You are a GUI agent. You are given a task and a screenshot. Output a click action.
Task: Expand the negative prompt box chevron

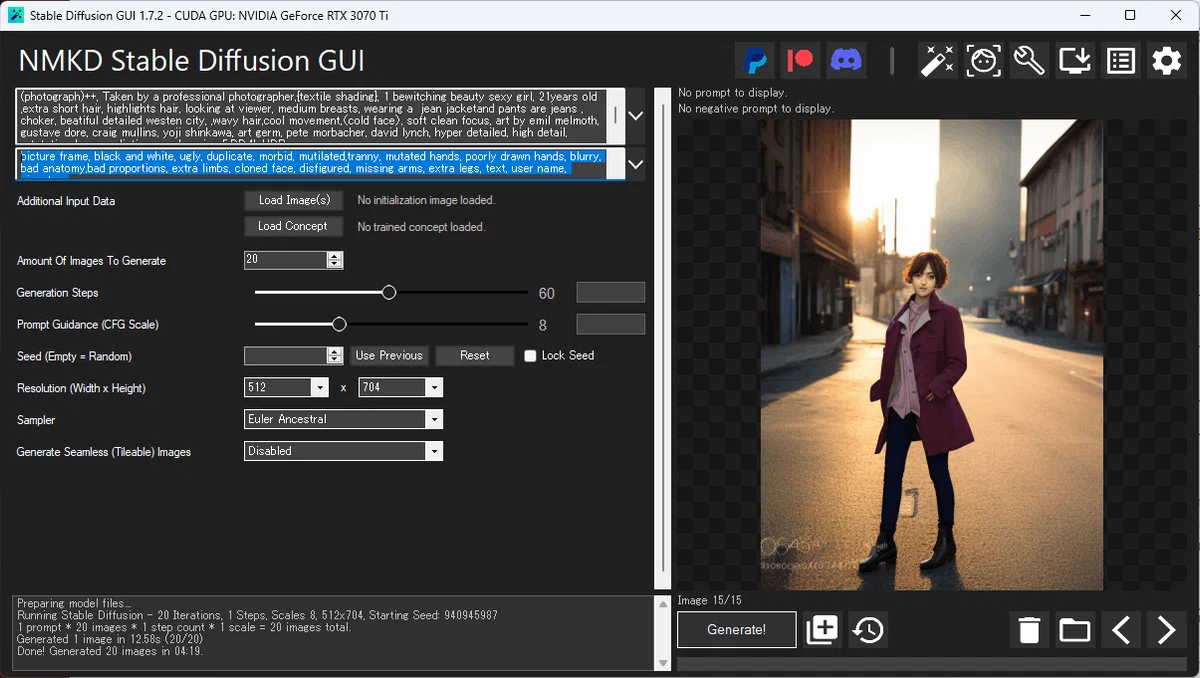[635, 163]
